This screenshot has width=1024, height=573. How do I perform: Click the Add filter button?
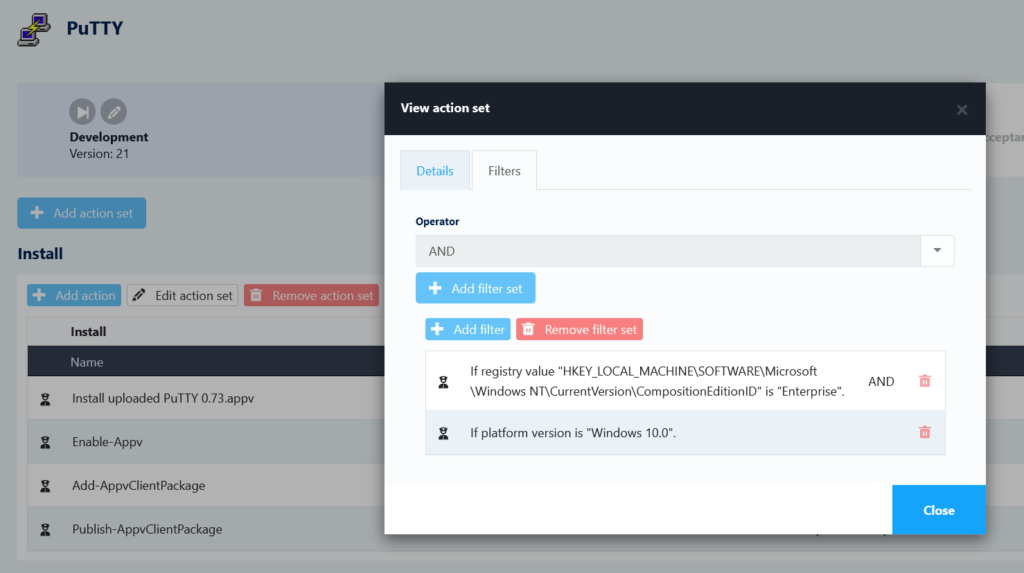click(x=468, y=329)
